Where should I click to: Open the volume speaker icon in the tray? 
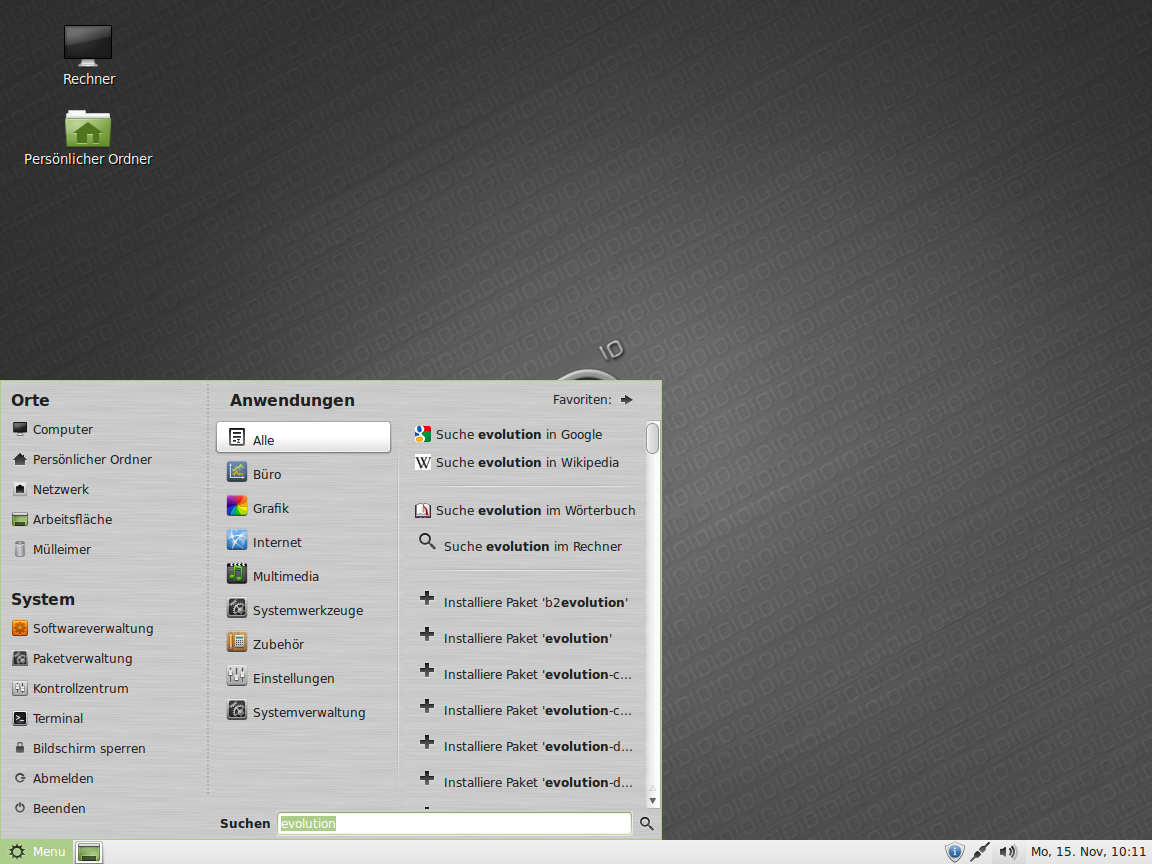1007,852
